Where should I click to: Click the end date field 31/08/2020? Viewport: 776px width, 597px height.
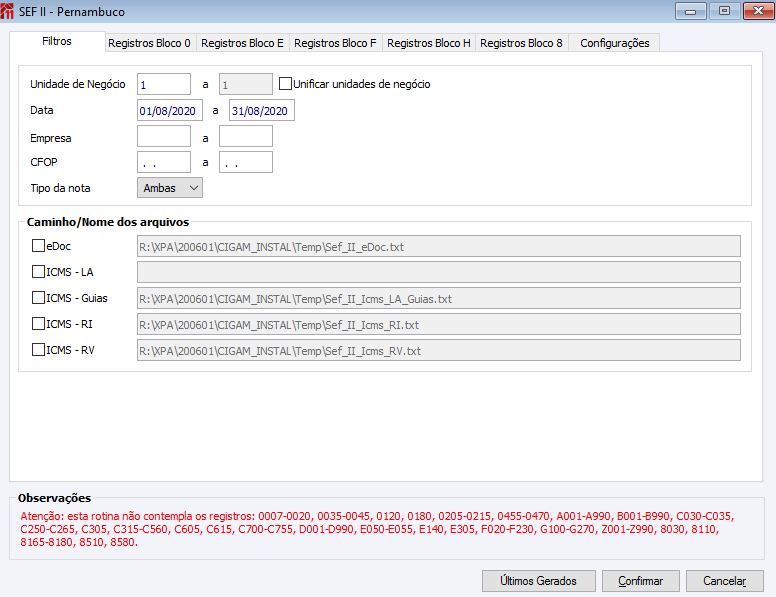[x=262, y=110]
